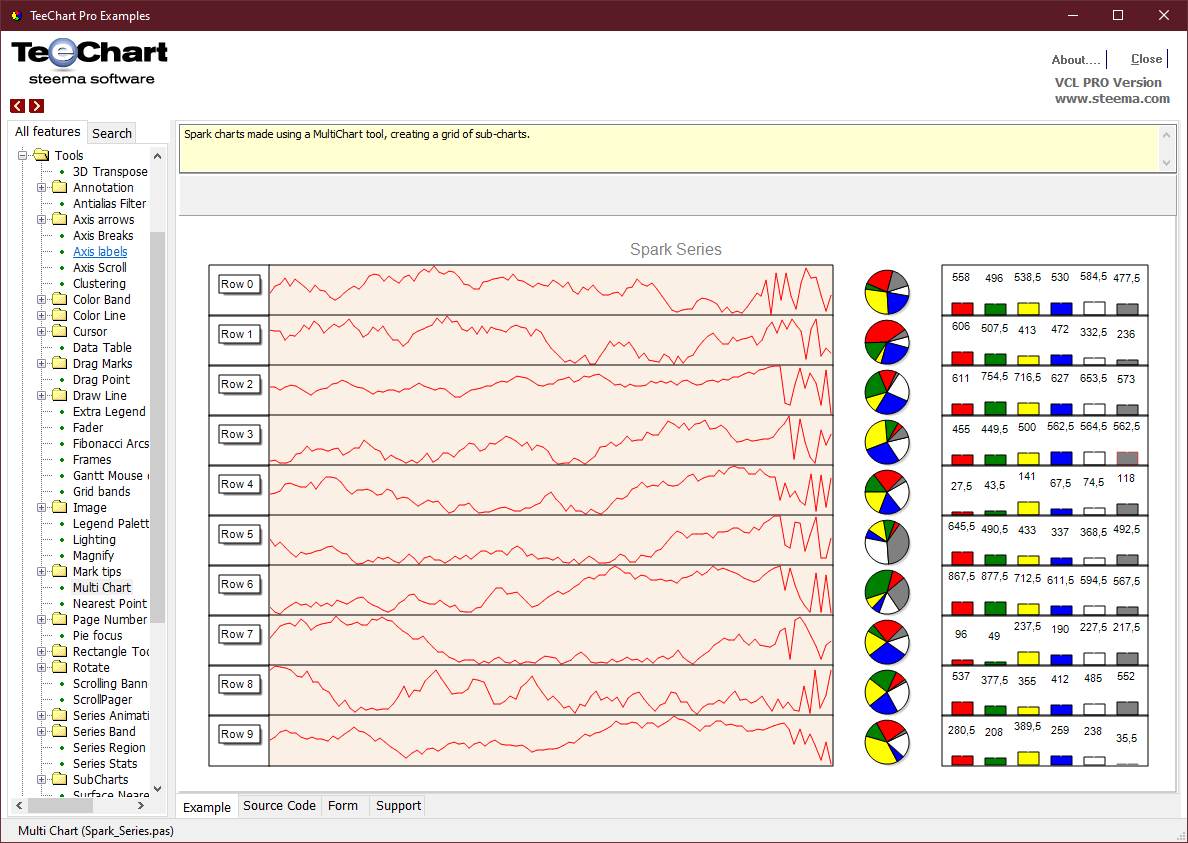Click the TeeChart steema software logo
The height and width of the screenshot is (843, 1188).
pos(90,62)
